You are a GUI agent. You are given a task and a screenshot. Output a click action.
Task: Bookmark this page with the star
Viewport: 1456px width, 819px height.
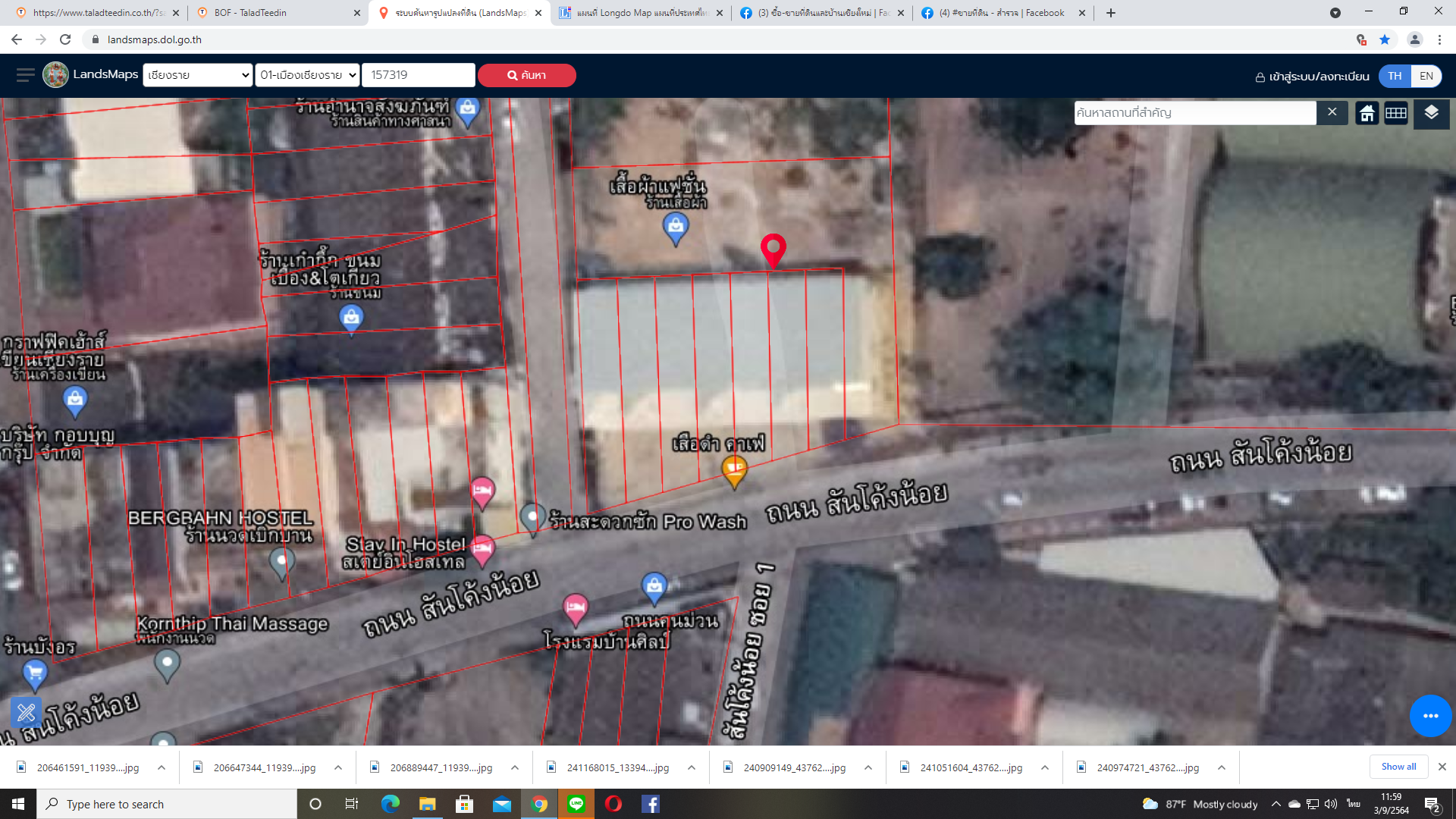pos(1385,39)
